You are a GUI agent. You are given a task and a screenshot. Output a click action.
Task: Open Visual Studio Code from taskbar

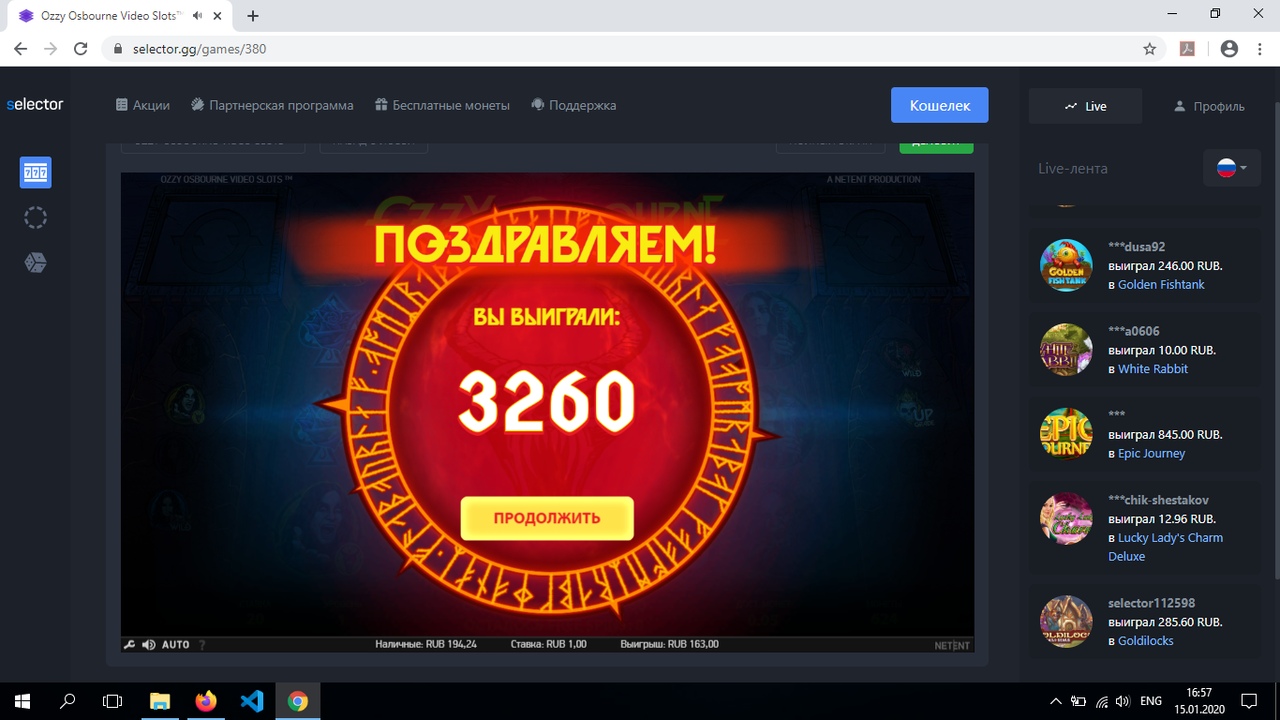[x=252, y=701]
